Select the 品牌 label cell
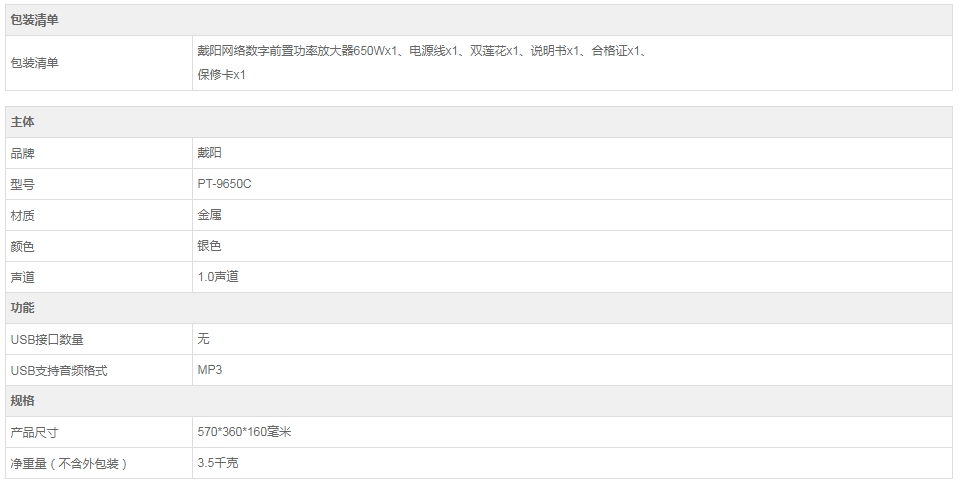This screenshot has height=490, width=963. pyautogui.click(x=99, y=154)
